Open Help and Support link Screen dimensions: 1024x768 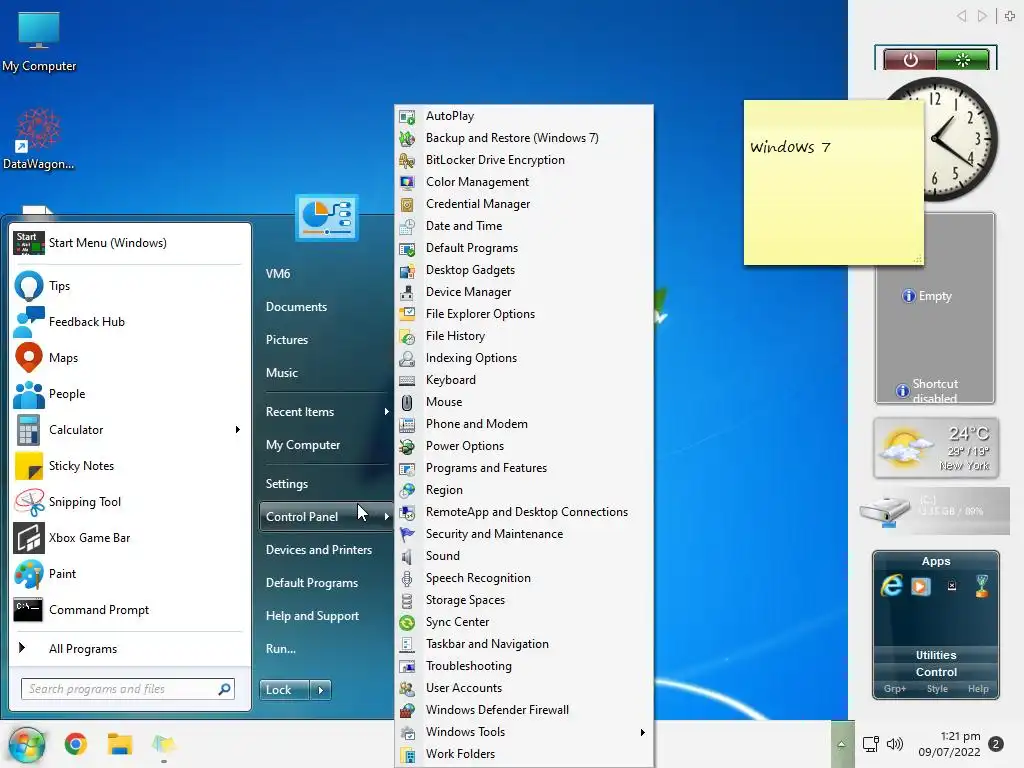[x=312, y=616]
